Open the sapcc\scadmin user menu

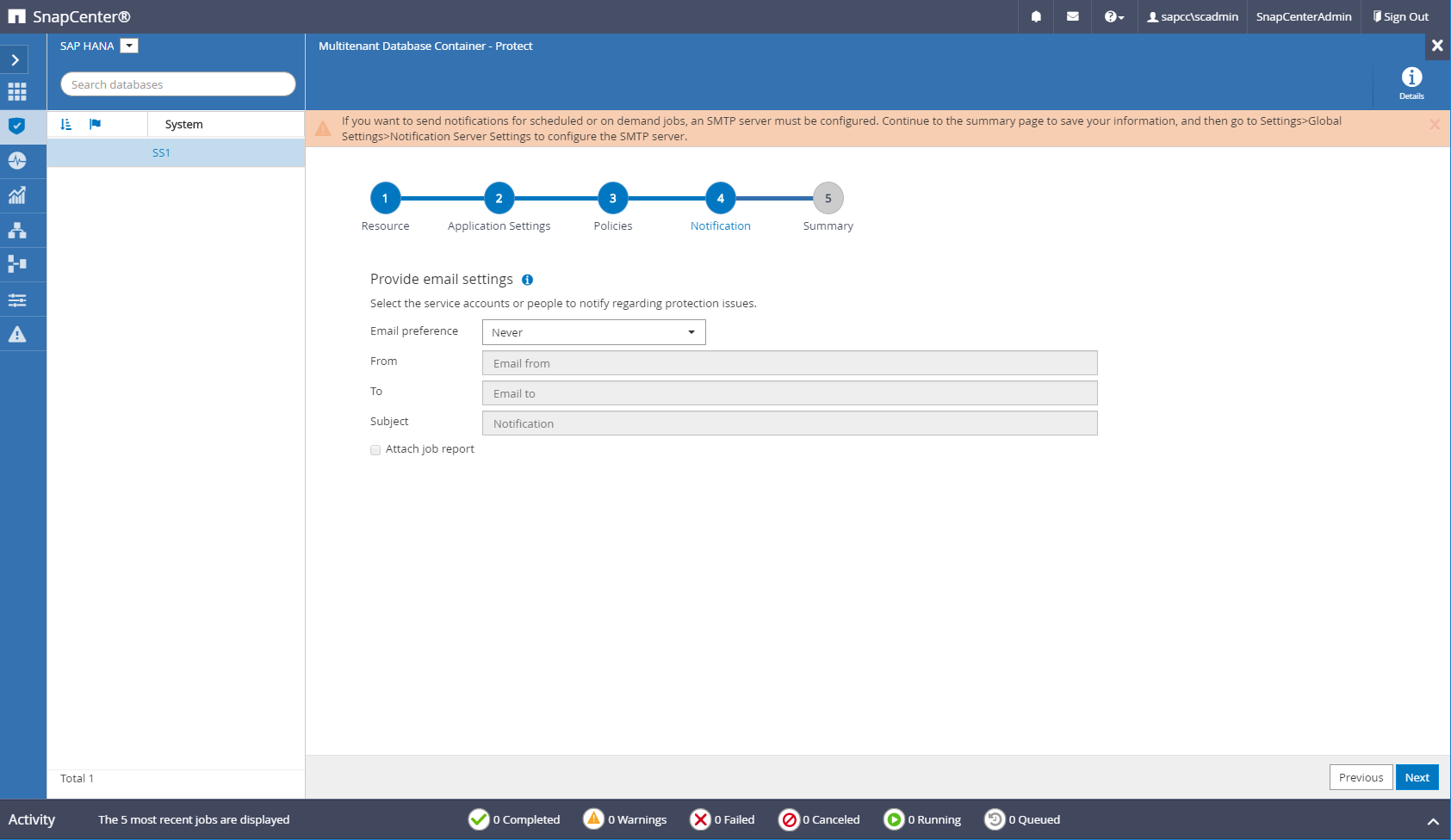pos(1193,16)
